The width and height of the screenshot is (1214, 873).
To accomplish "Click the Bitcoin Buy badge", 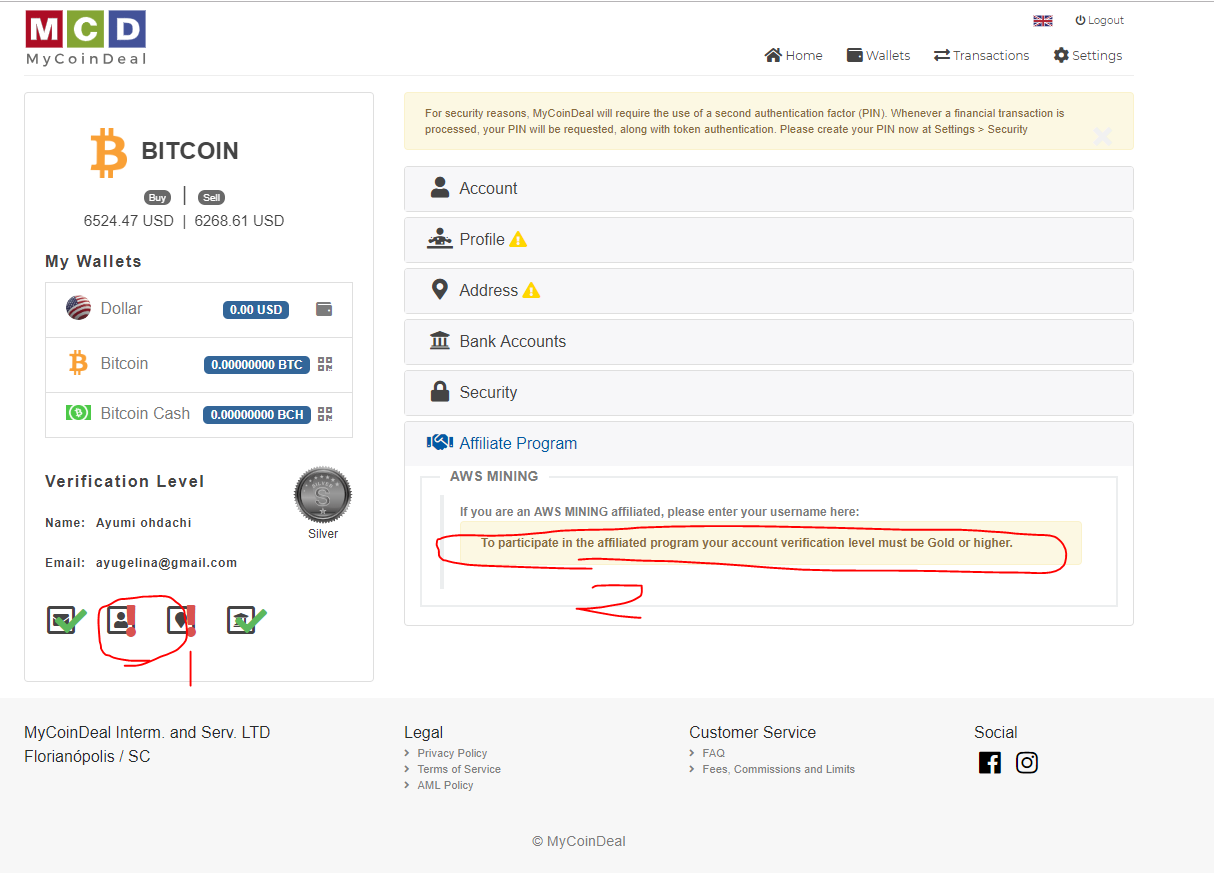I will point(157,198).
